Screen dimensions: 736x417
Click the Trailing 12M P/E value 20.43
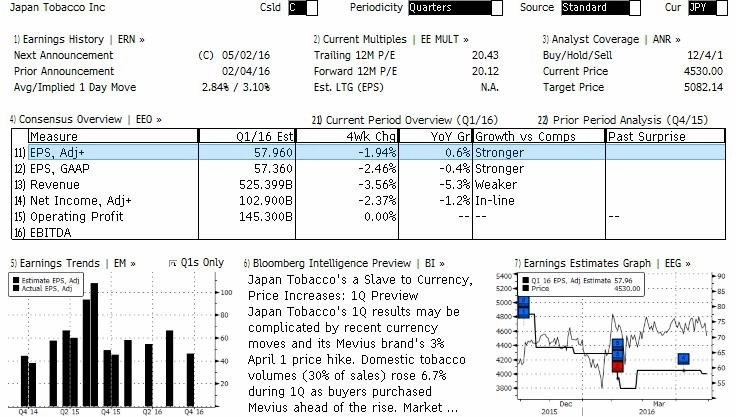pyautogui.click(x=485, y=55)
